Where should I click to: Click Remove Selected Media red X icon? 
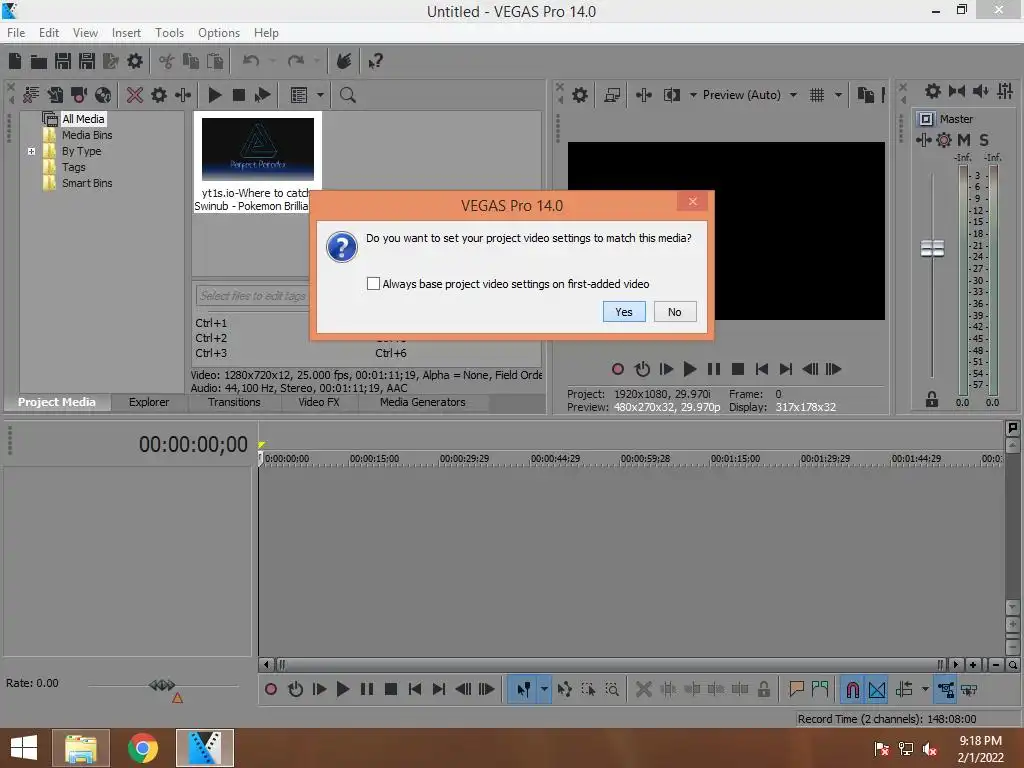pos(135,95)
